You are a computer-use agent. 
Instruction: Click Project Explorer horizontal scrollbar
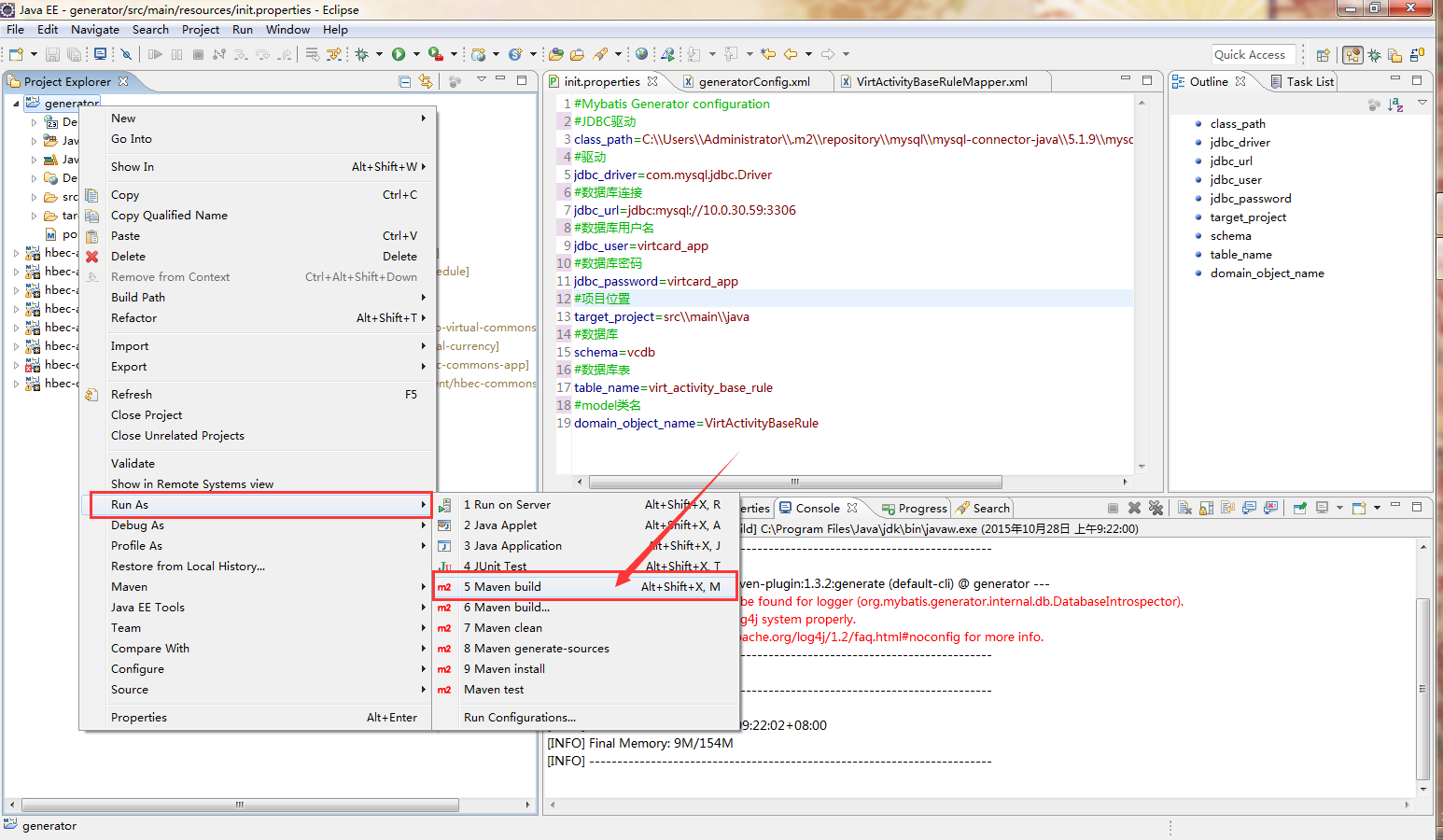click(x=240, y=805)
